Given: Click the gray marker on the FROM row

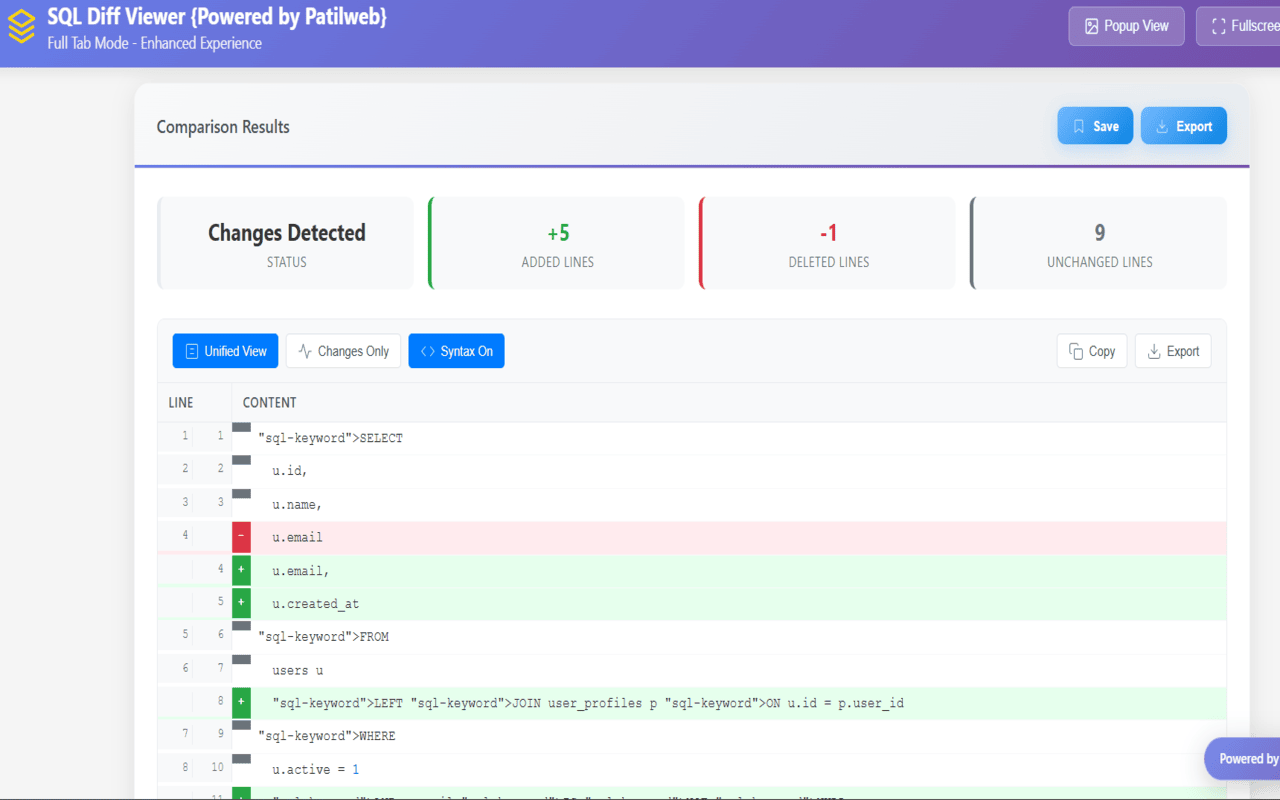Looking at the screenshot, I should [x=241, y=626].
